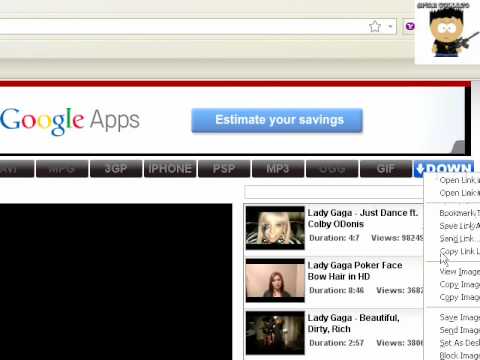Open Lady Gaga - Just Dance ft. Colby ODonis title
This screenshot has width=480, height=360.
point(363,218)
